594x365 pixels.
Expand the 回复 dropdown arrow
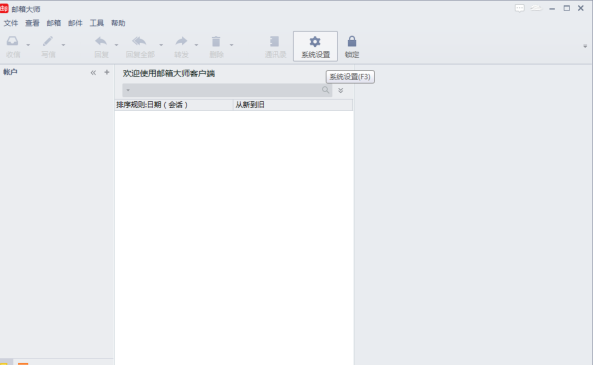point(116,45)
